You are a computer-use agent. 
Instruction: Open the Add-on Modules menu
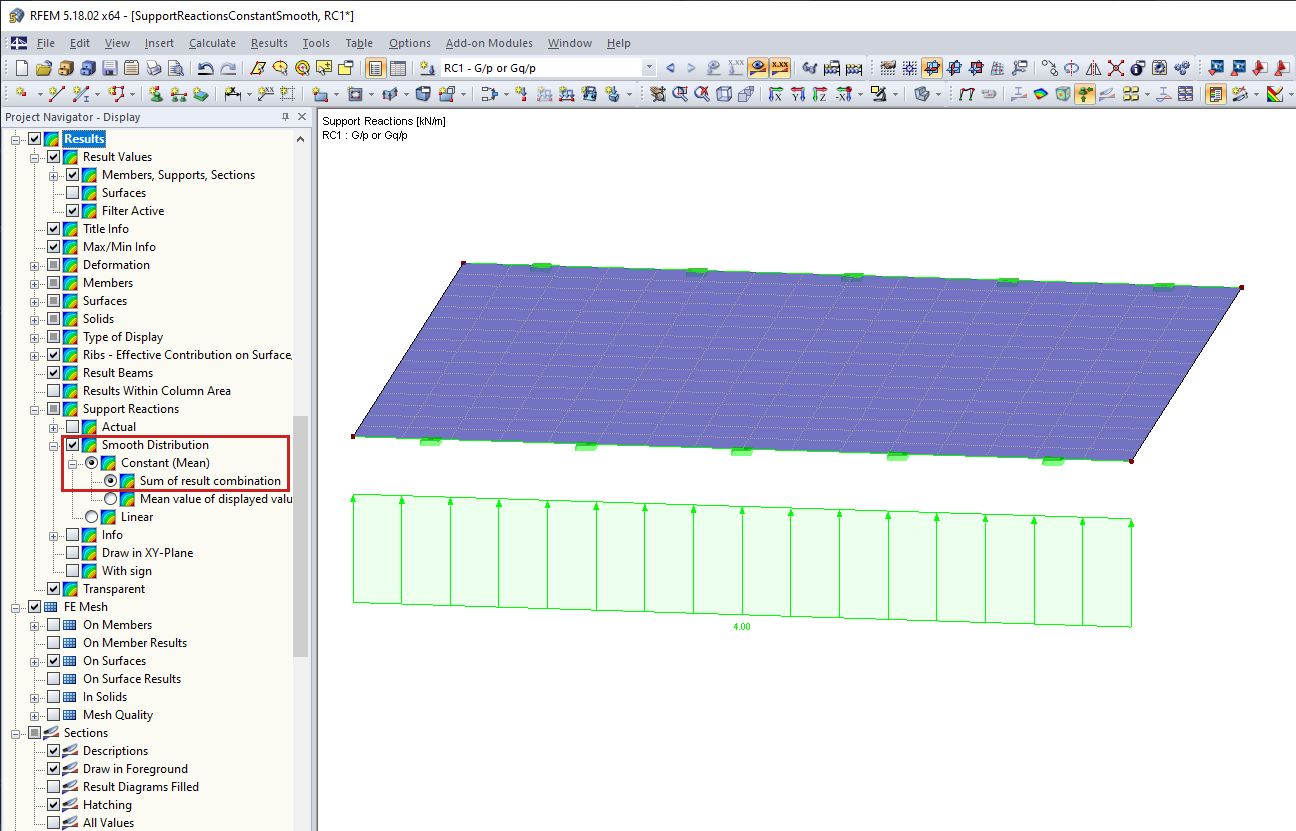489,43
